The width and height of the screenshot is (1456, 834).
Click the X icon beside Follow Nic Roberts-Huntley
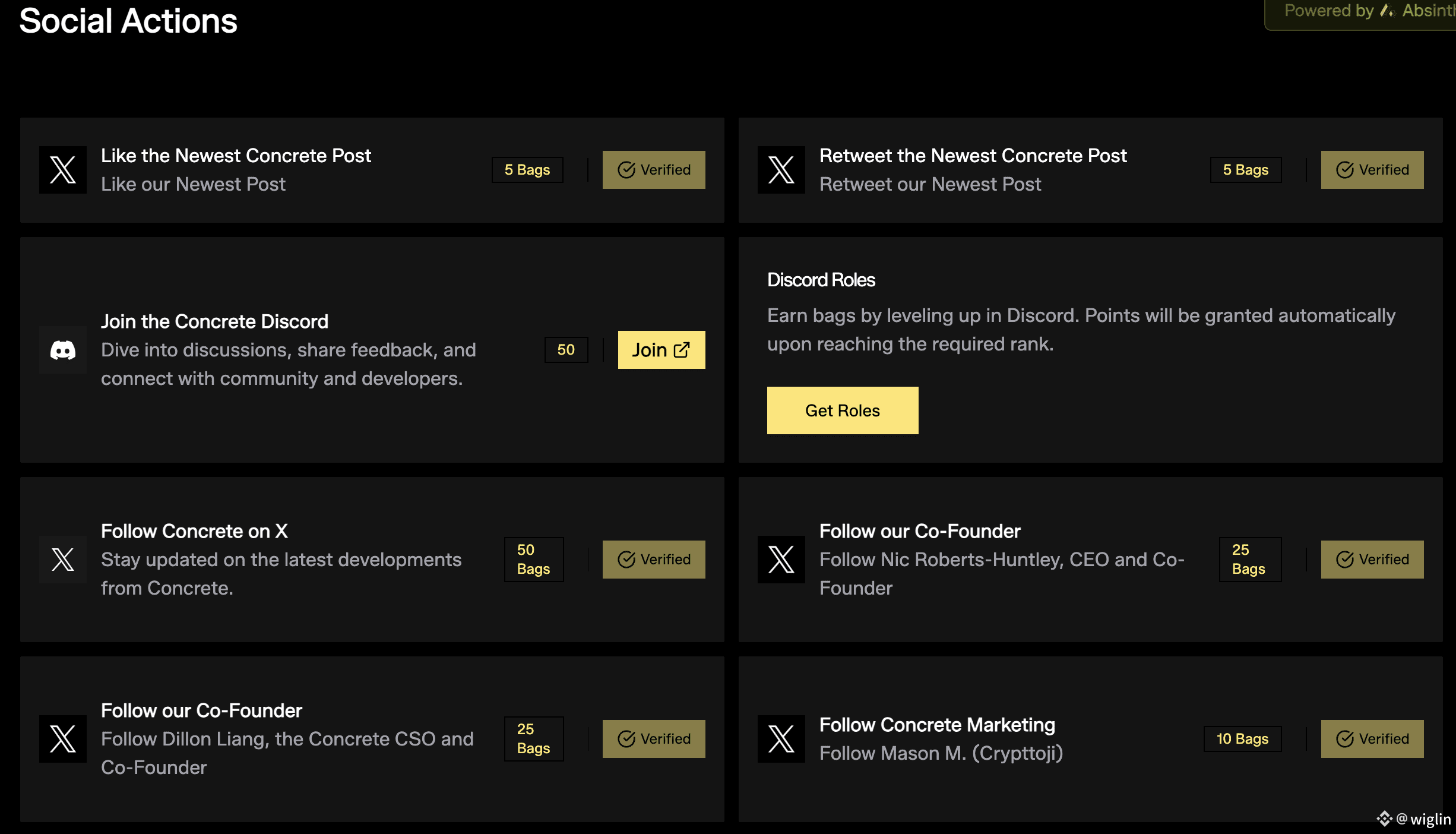tap(781, 560)
